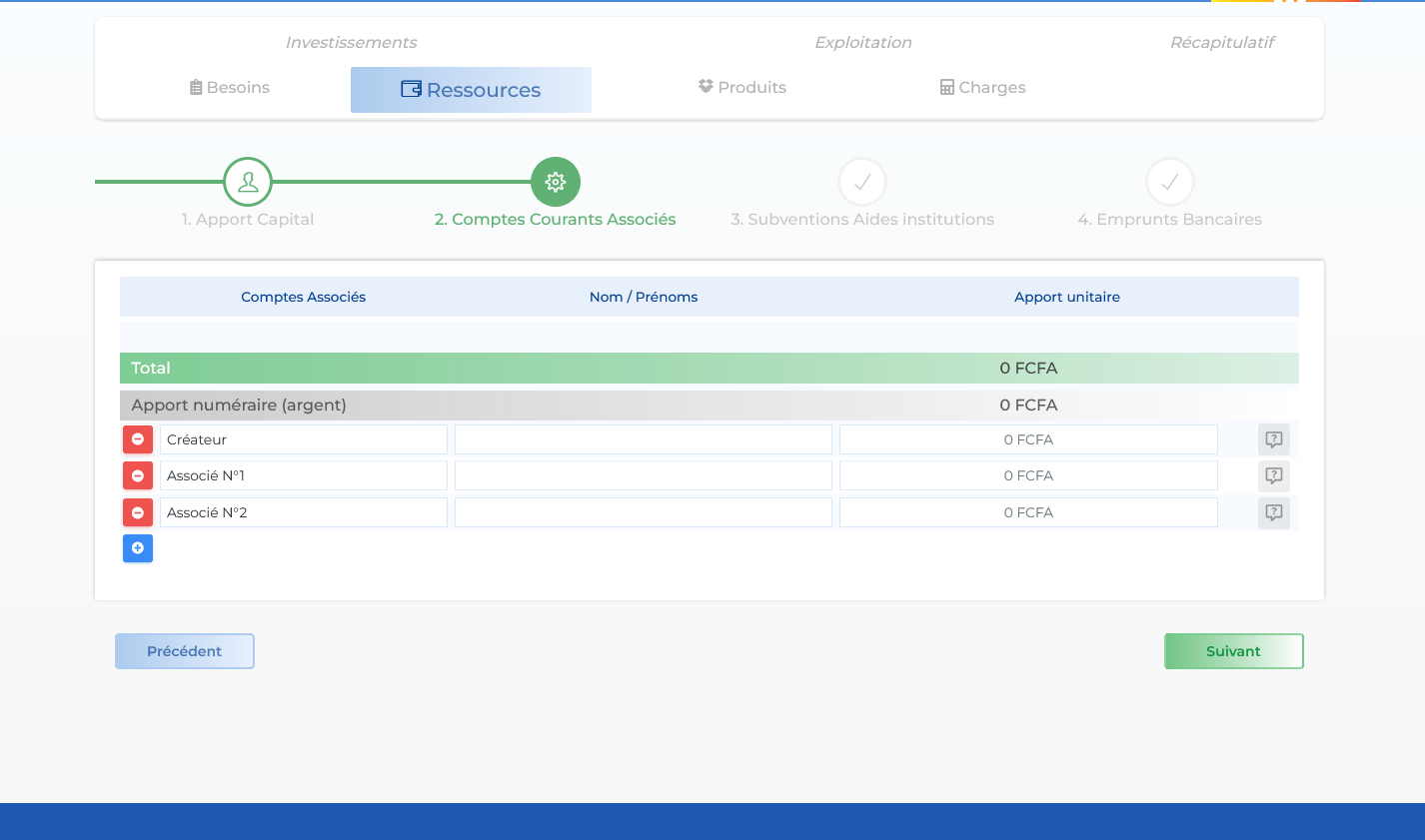Open help comment icon for Associé N°2 row
The height and width of the screenshot is (840, 1425).
(x=1273, y=512)
